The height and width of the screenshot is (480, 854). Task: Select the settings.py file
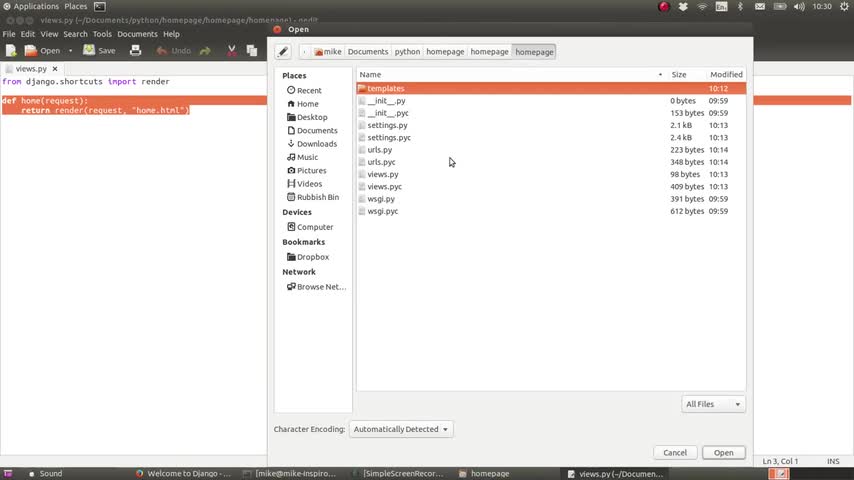pyautogui.click(x=551, y=125)
